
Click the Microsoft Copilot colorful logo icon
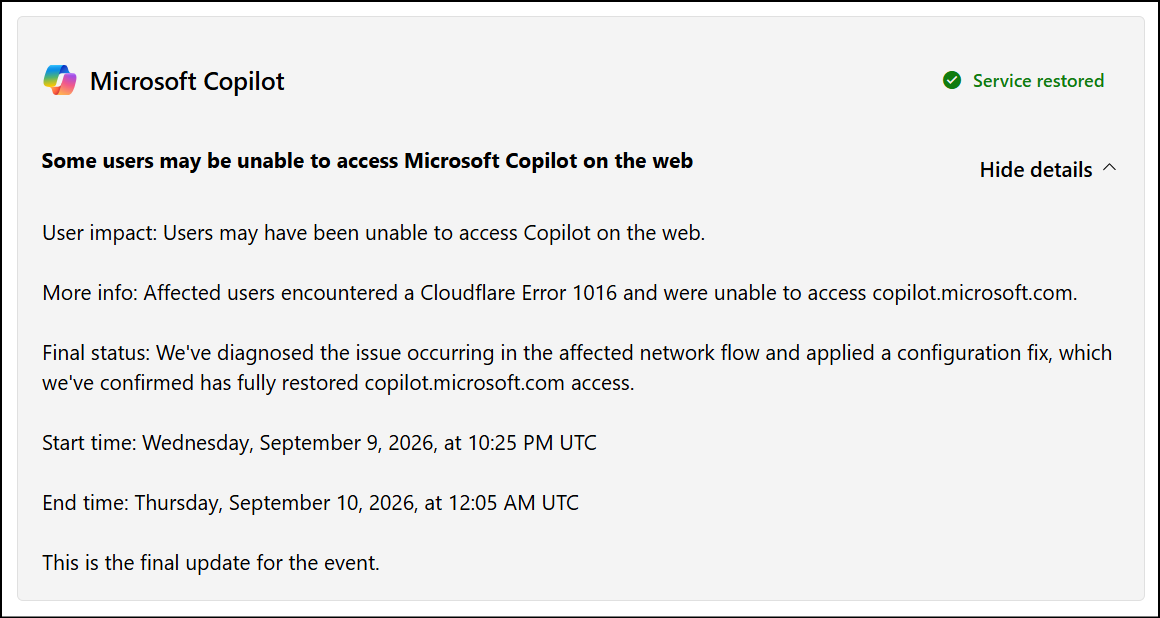60,81
